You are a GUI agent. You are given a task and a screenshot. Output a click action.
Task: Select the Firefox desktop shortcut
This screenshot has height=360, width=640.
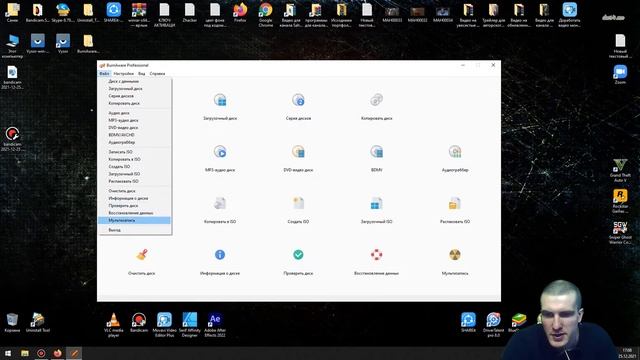(x=240, y=13)
